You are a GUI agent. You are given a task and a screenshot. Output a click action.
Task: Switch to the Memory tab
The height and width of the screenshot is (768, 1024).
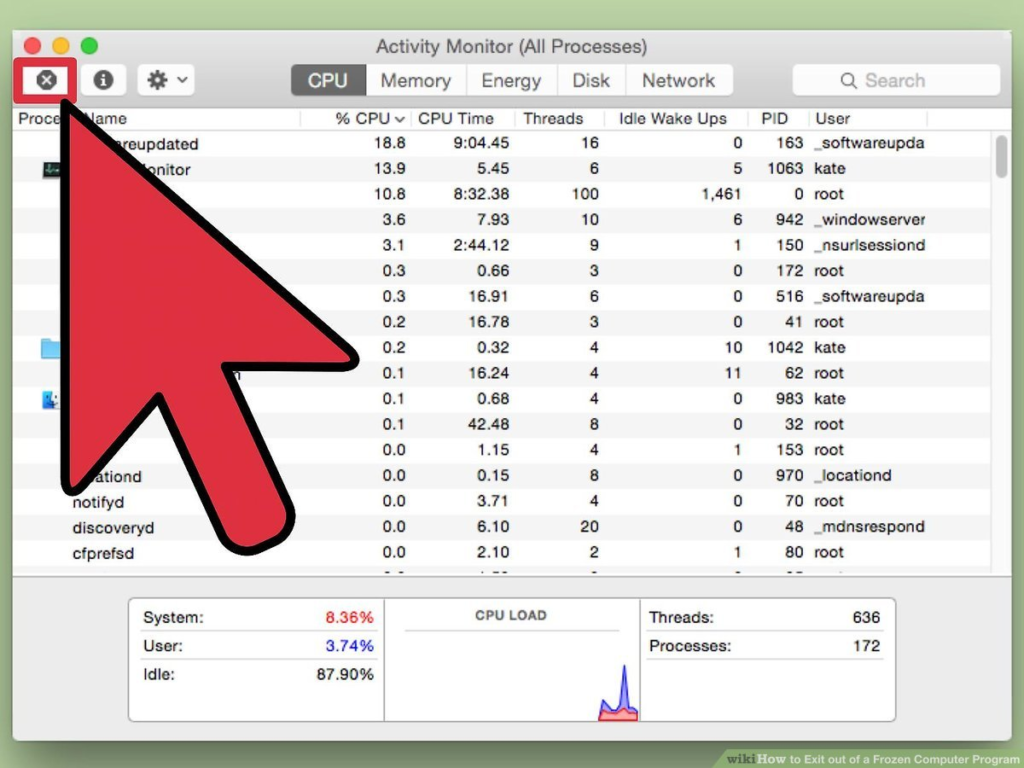click(415, 80)
